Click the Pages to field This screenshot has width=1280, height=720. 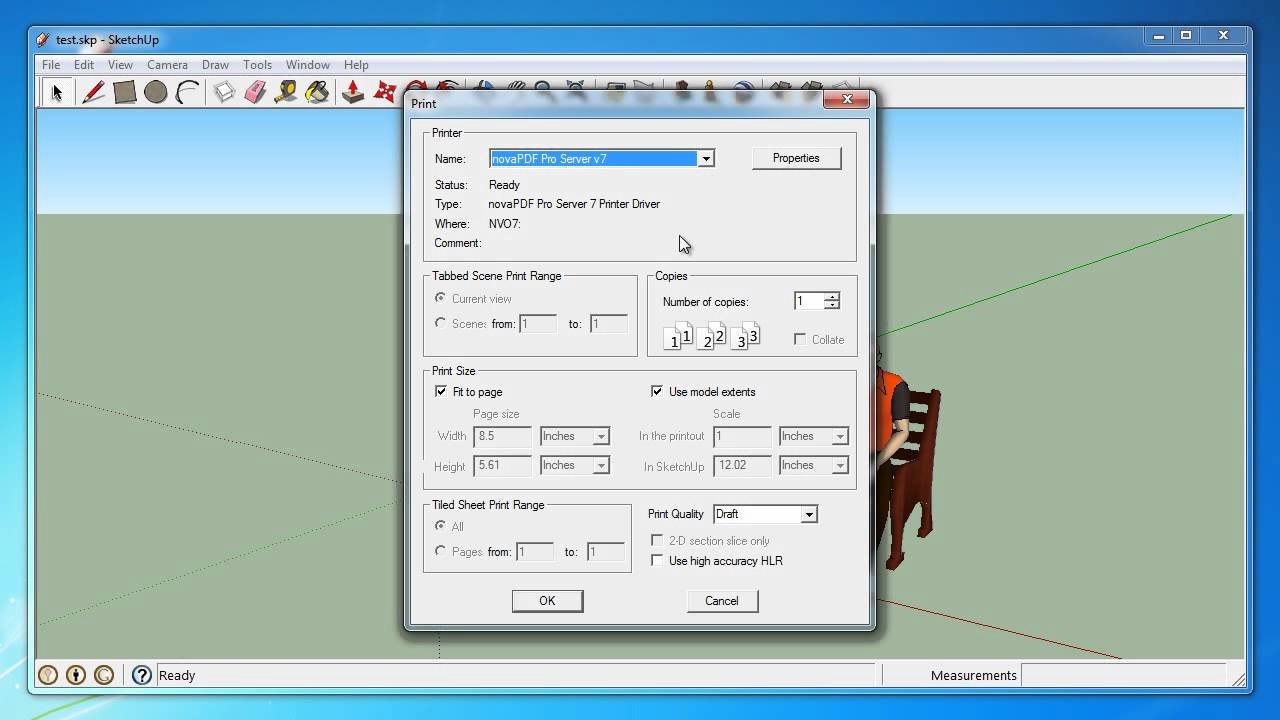(605, 551)
